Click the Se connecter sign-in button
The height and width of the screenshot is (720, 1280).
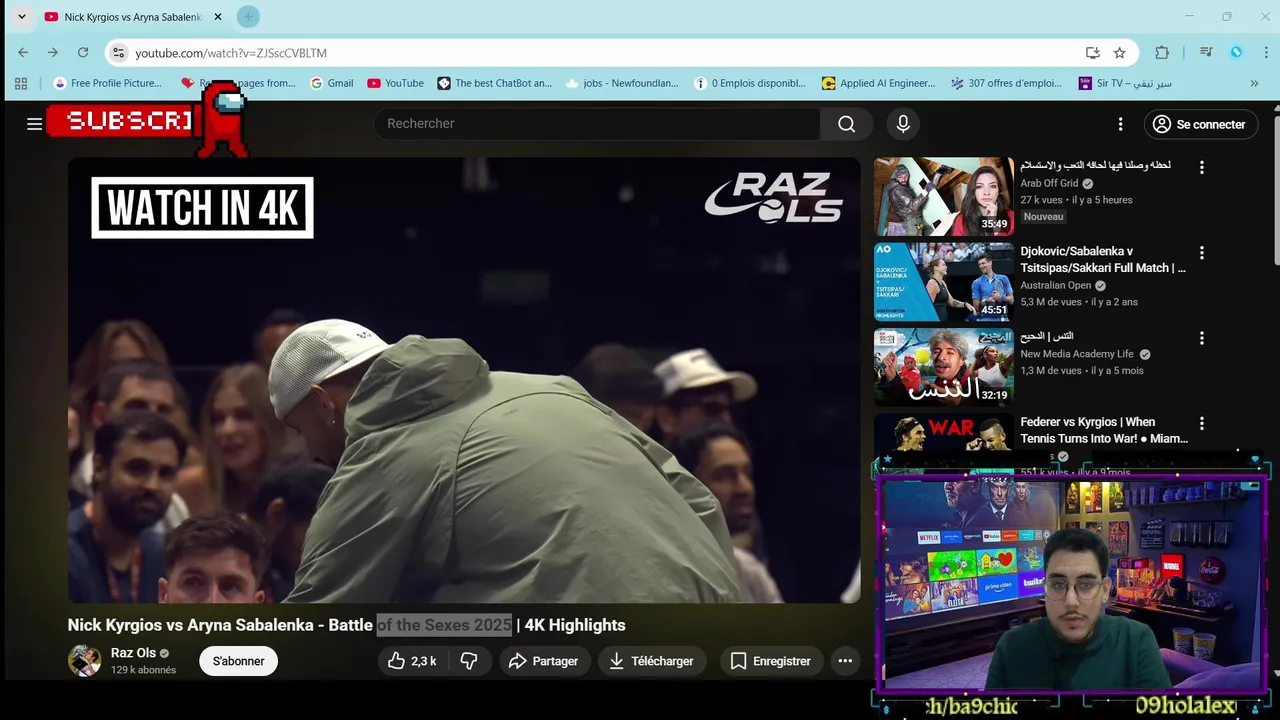(x=1200, y=124)
